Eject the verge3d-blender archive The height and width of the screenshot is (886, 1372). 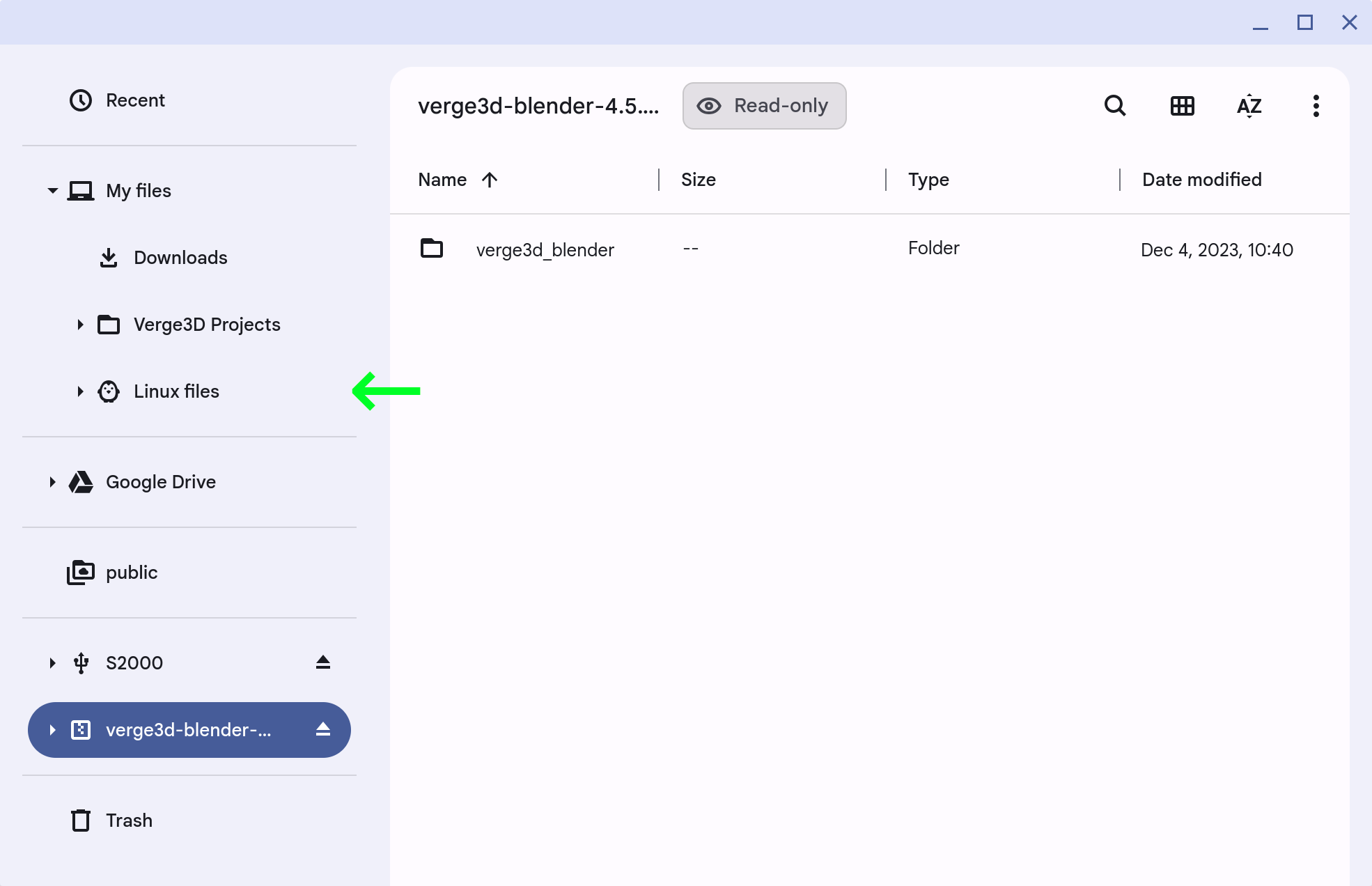pyautogui.click(x=322, y=729)
